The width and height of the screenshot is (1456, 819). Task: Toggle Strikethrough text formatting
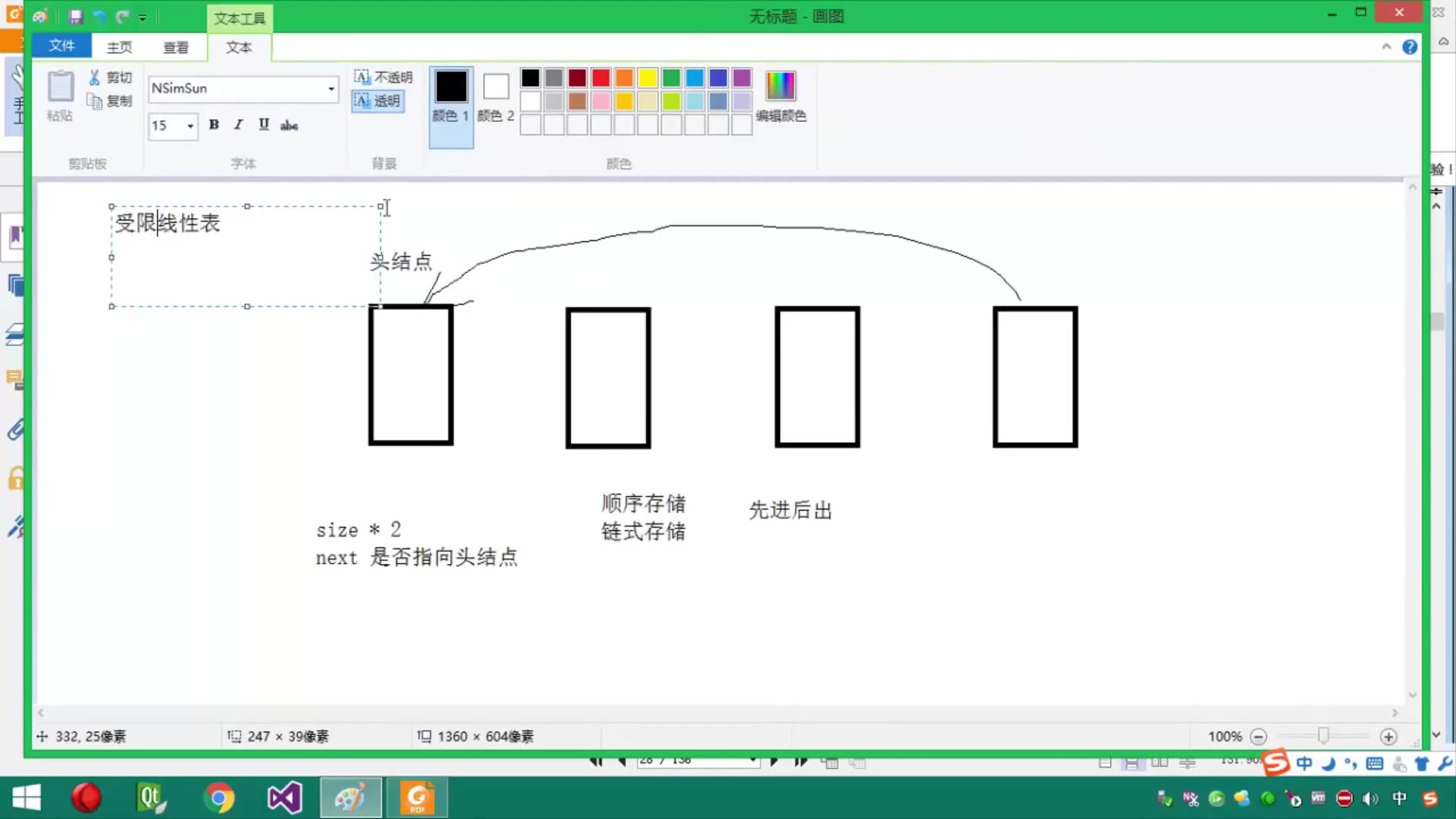(289, 125)
